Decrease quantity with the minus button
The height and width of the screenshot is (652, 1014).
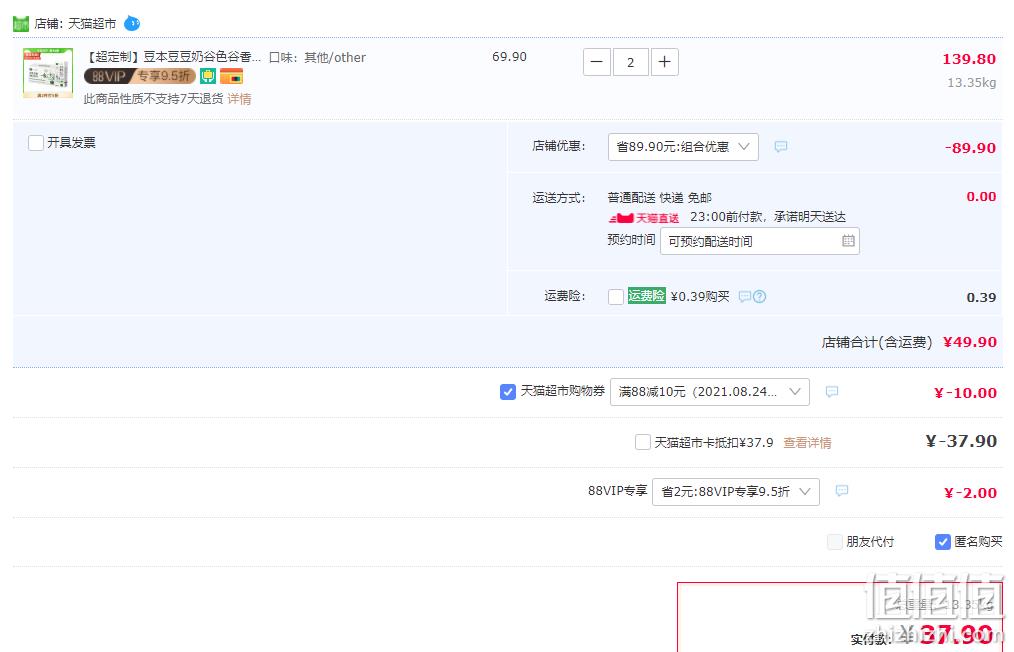(597, 62)
